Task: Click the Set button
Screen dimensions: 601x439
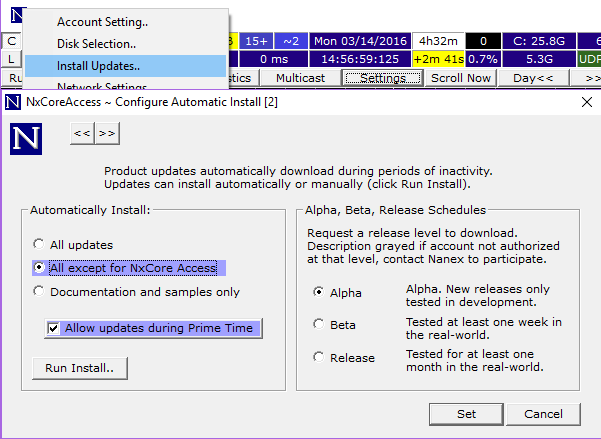Action: (x=466, y=414)
